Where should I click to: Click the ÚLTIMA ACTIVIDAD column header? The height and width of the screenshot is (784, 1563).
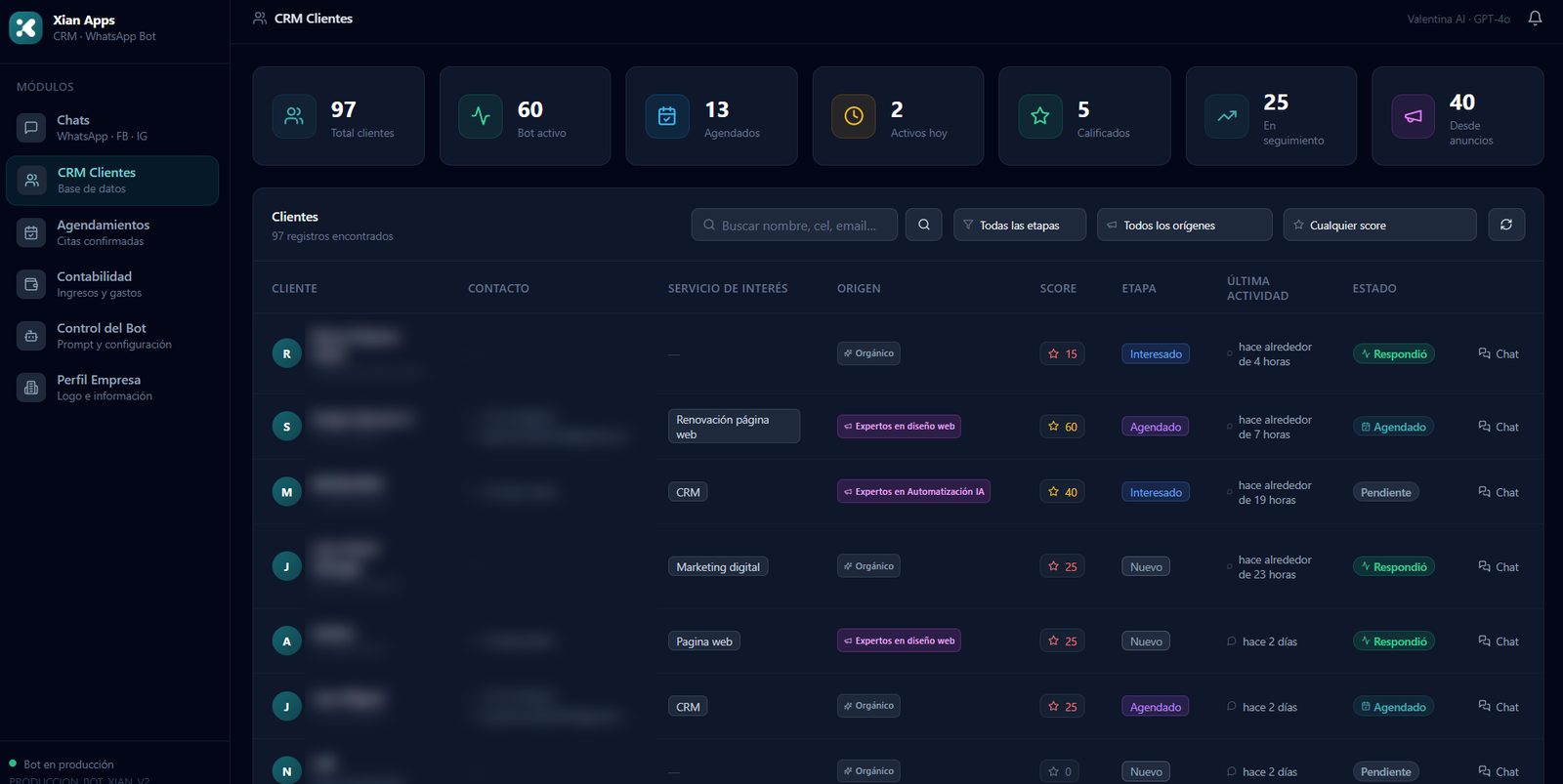click(x=1257, y=288)
